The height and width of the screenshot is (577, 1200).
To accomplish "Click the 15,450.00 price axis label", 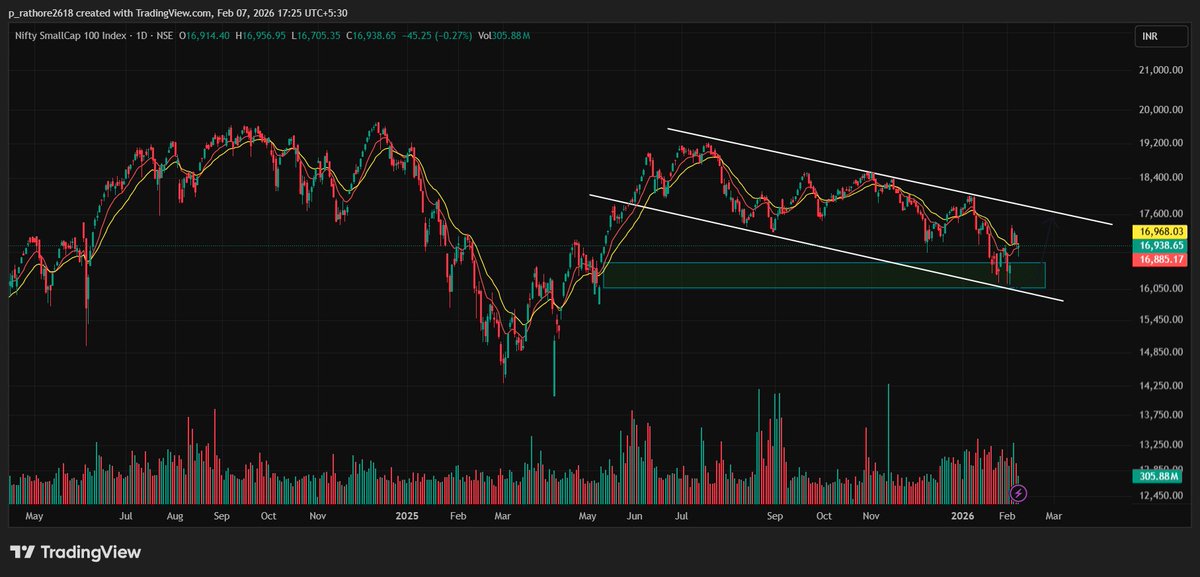I will 1160,320.
